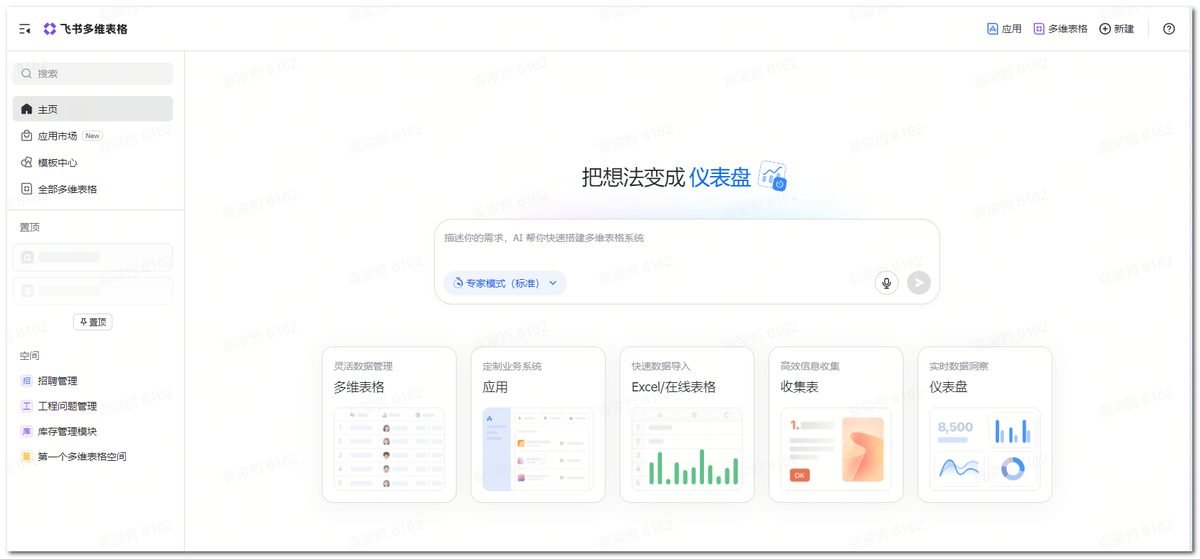Click the 应用市场 bag icon

coord(27,136)
